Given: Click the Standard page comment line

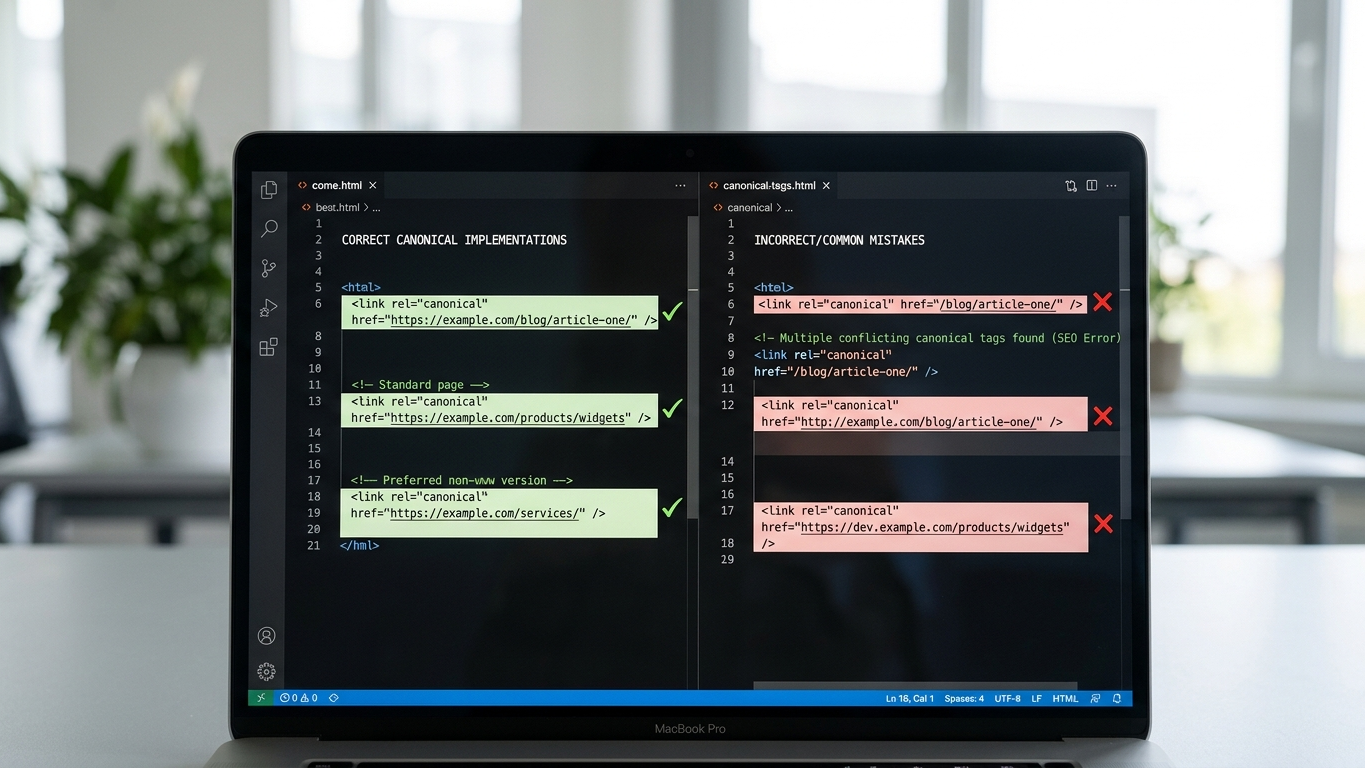Looking at the screenshot, I should click(x=420, y=385).
